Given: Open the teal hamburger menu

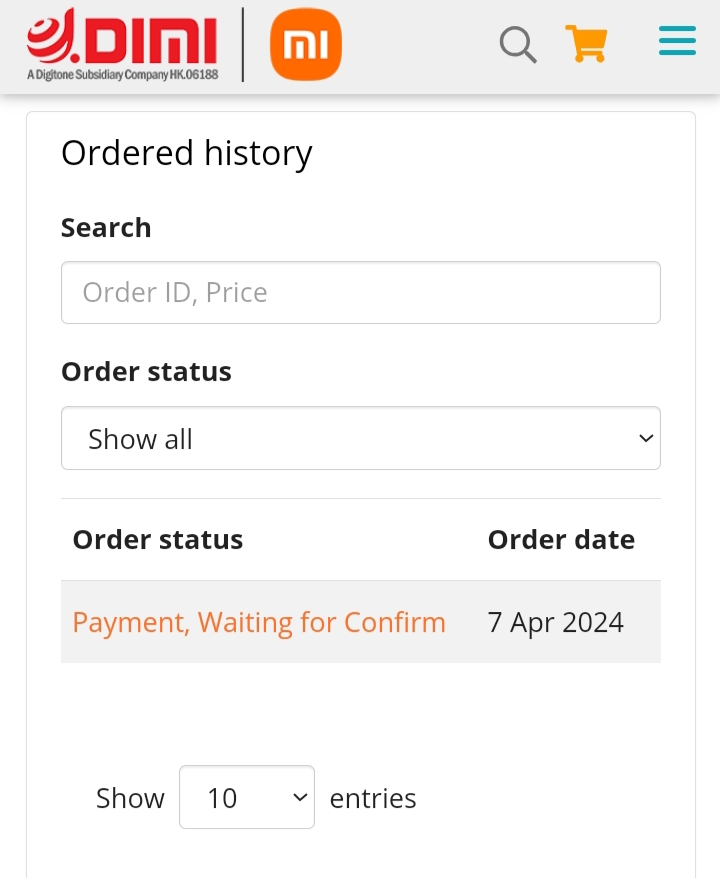Looking at the screenshot, I should click(677, 41).
